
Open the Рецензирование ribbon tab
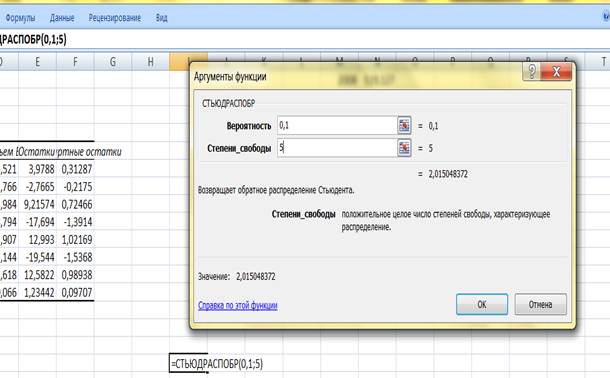click(115, 18)
